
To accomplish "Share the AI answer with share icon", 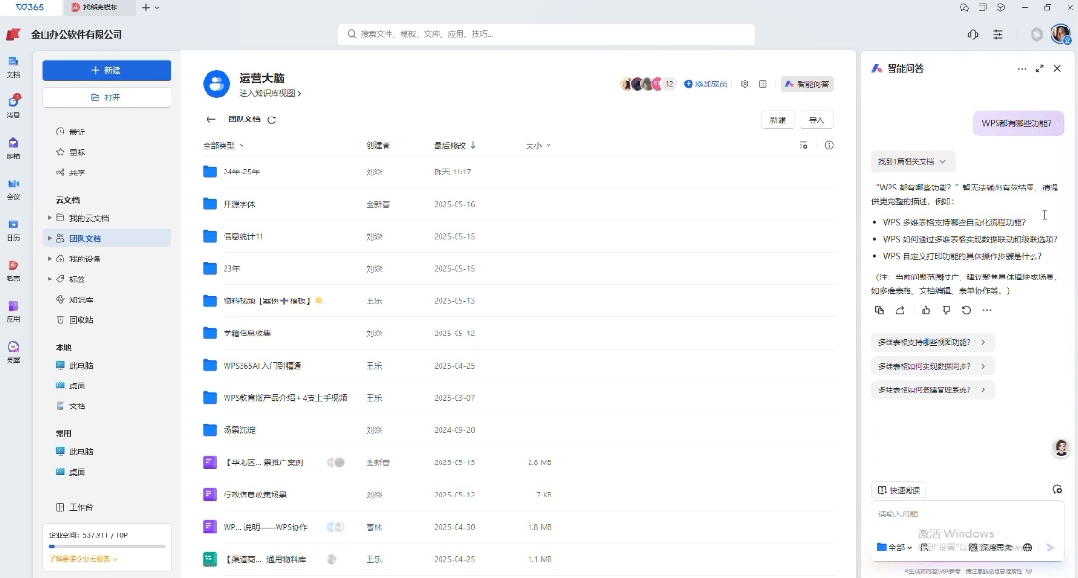I will coord(900,311).
